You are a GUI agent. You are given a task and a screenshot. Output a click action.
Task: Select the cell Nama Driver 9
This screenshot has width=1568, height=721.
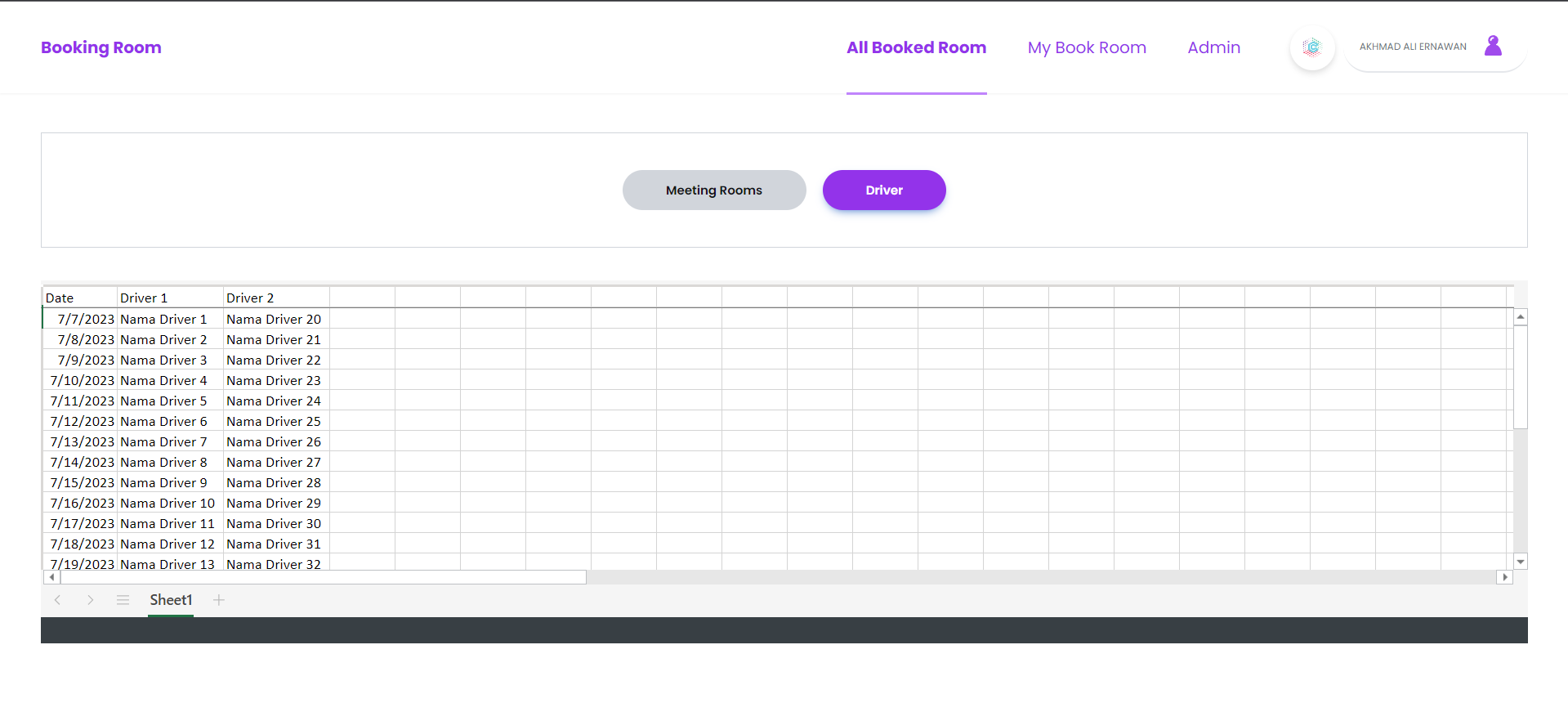pos(170,482)
